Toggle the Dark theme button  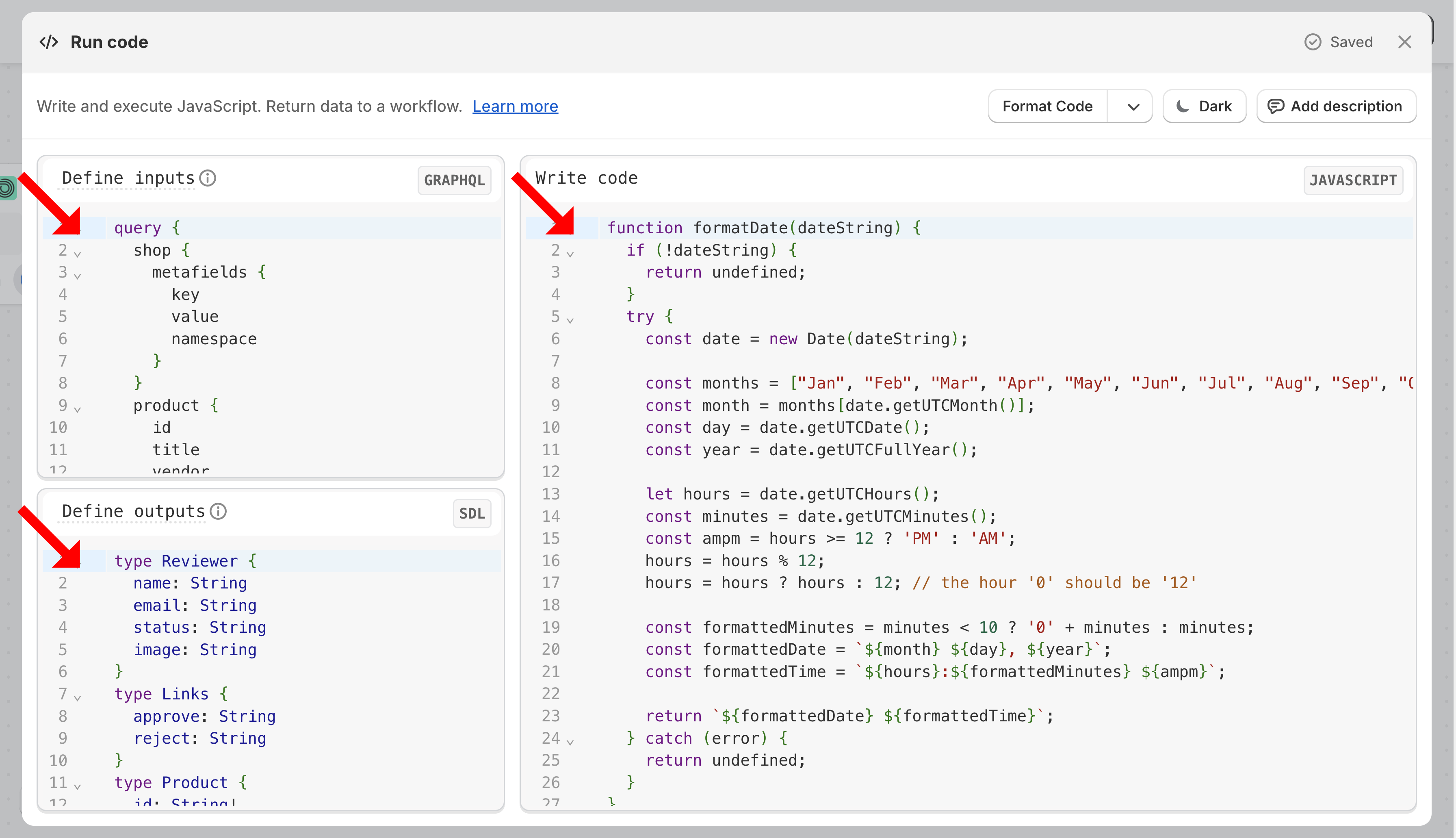1204,106
